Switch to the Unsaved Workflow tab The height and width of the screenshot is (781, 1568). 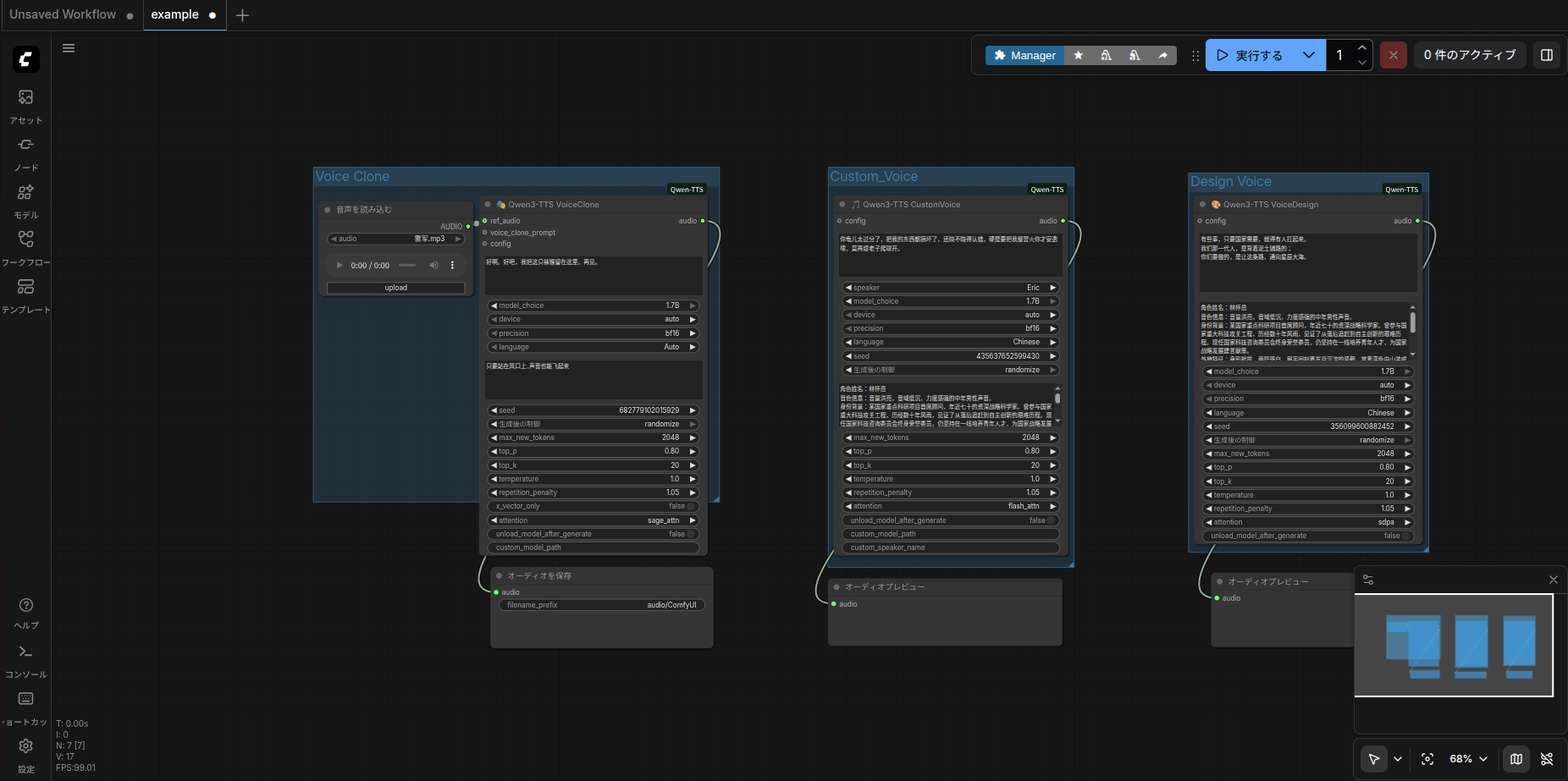tap(63, 14)
